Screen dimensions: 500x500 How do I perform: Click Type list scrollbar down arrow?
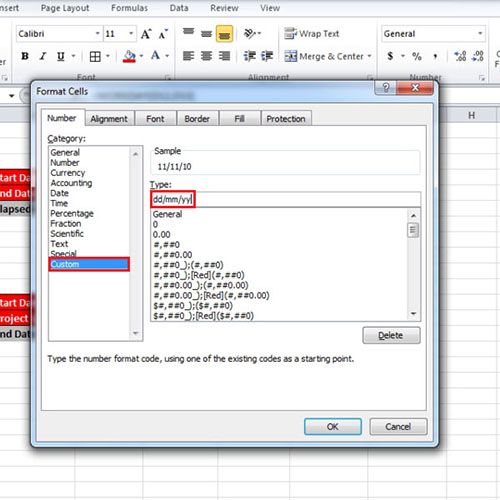(413, 313)
